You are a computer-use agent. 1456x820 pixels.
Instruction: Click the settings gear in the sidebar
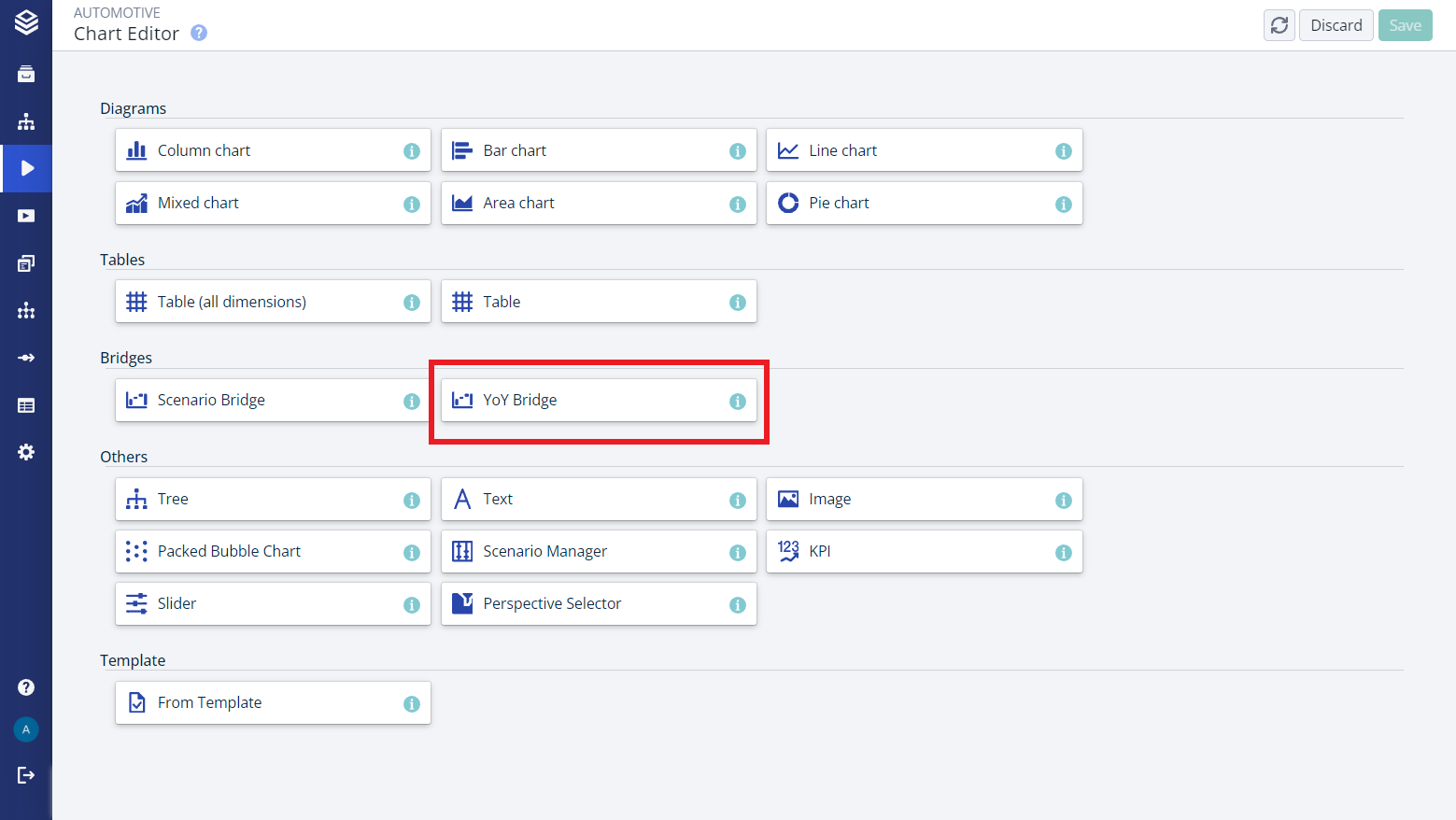pos(26,452)
